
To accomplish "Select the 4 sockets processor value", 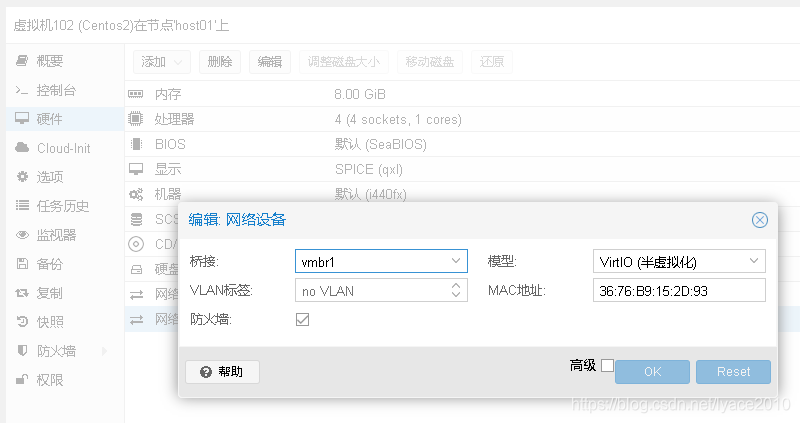I will click(x=398, y=119).
